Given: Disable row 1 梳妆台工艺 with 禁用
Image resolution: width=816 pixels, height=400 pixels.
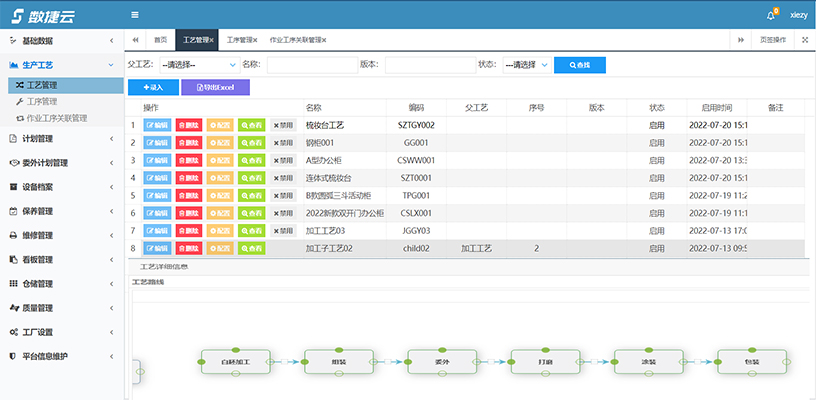Looking at the screenshot, I should click(283, 126).
